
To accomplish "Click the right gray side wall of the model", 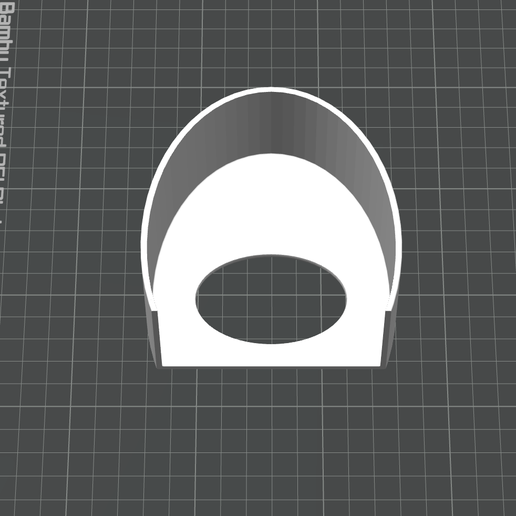I will tap(389, 337).
